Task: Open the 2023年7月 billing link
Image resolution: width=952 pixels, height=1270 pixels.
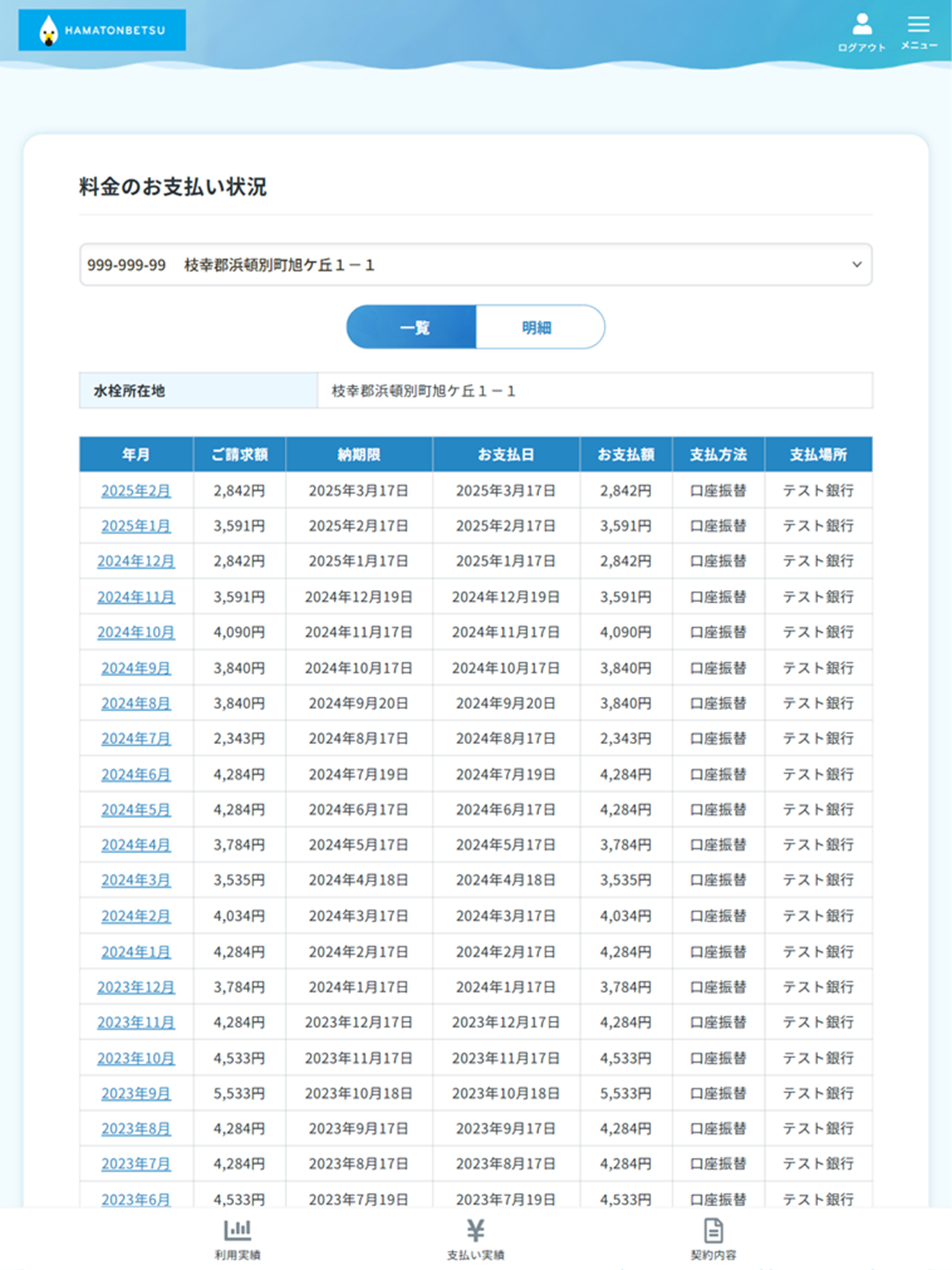Action: pyautogui.click(x=136, y=1164)
